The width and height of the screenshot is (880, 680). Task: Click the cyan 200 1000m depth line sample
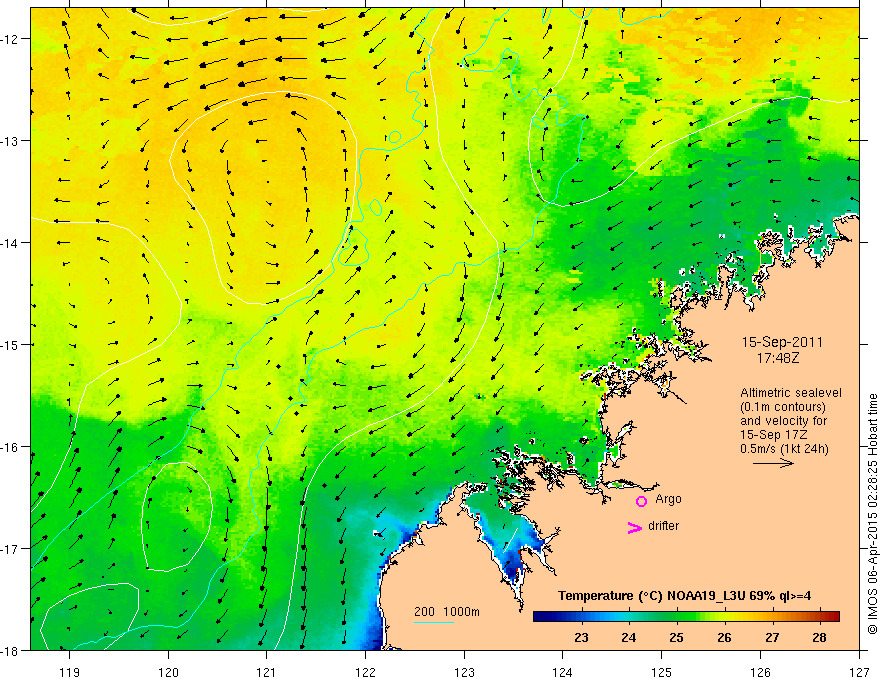pos(433,623)
